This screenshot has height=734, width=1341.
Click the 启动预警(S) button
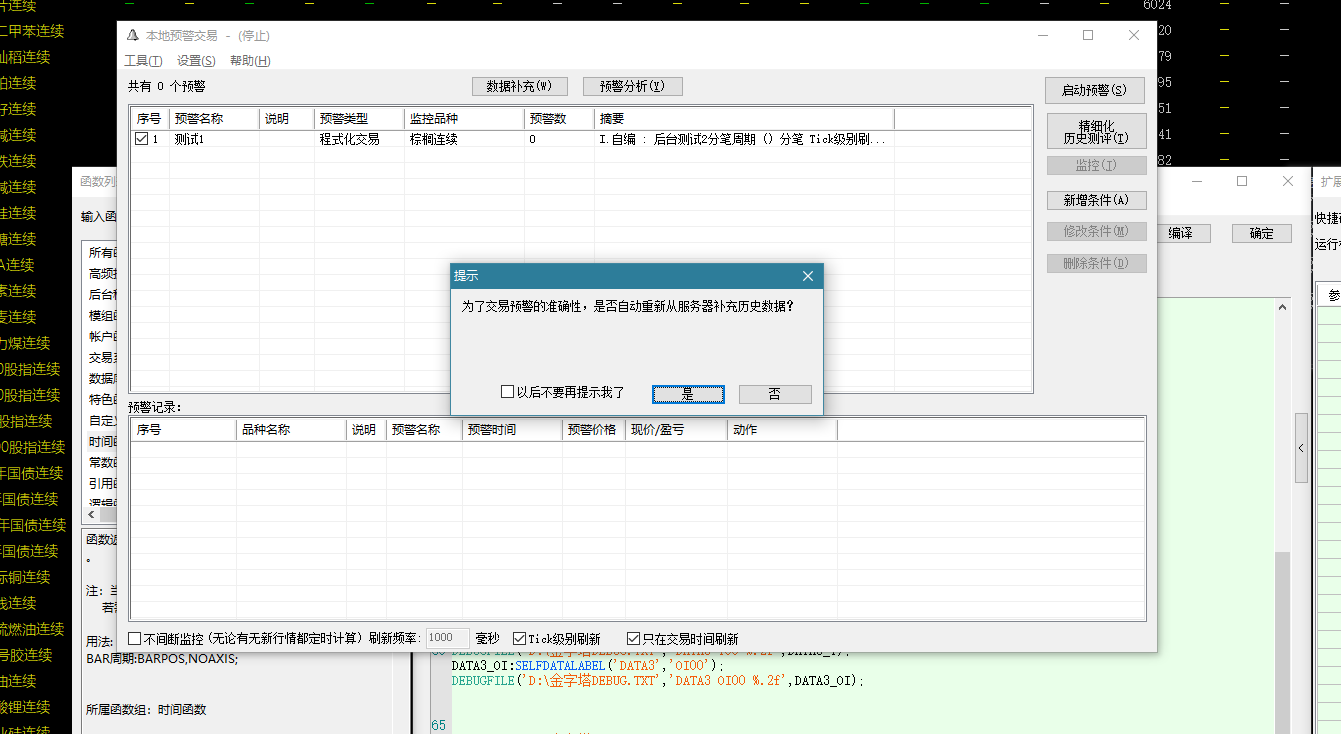coord(1095,90)
